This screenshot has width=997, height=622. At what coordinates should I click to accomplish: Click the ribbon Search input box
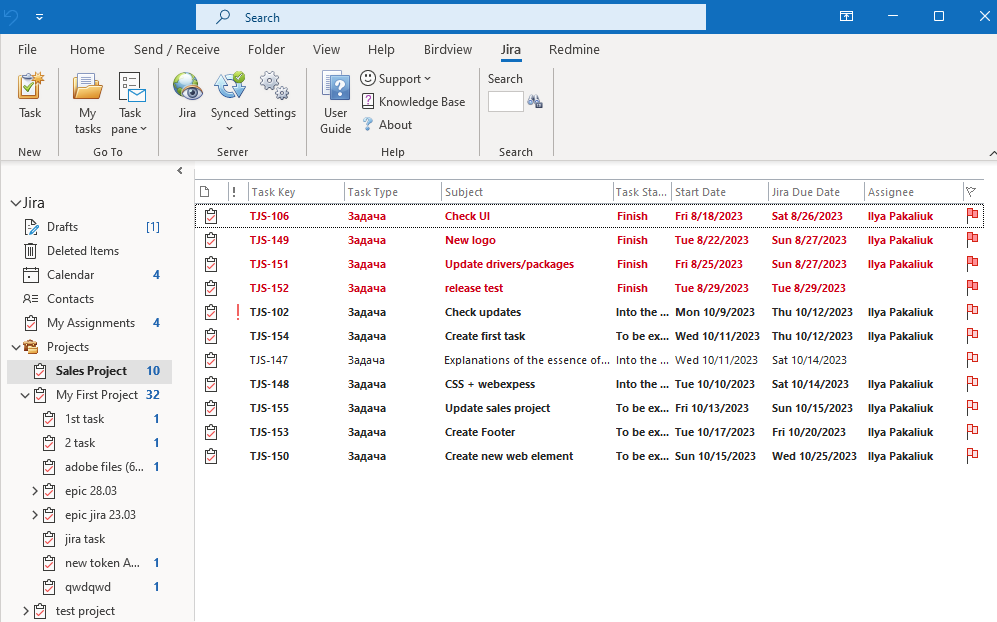click(505, 102)
